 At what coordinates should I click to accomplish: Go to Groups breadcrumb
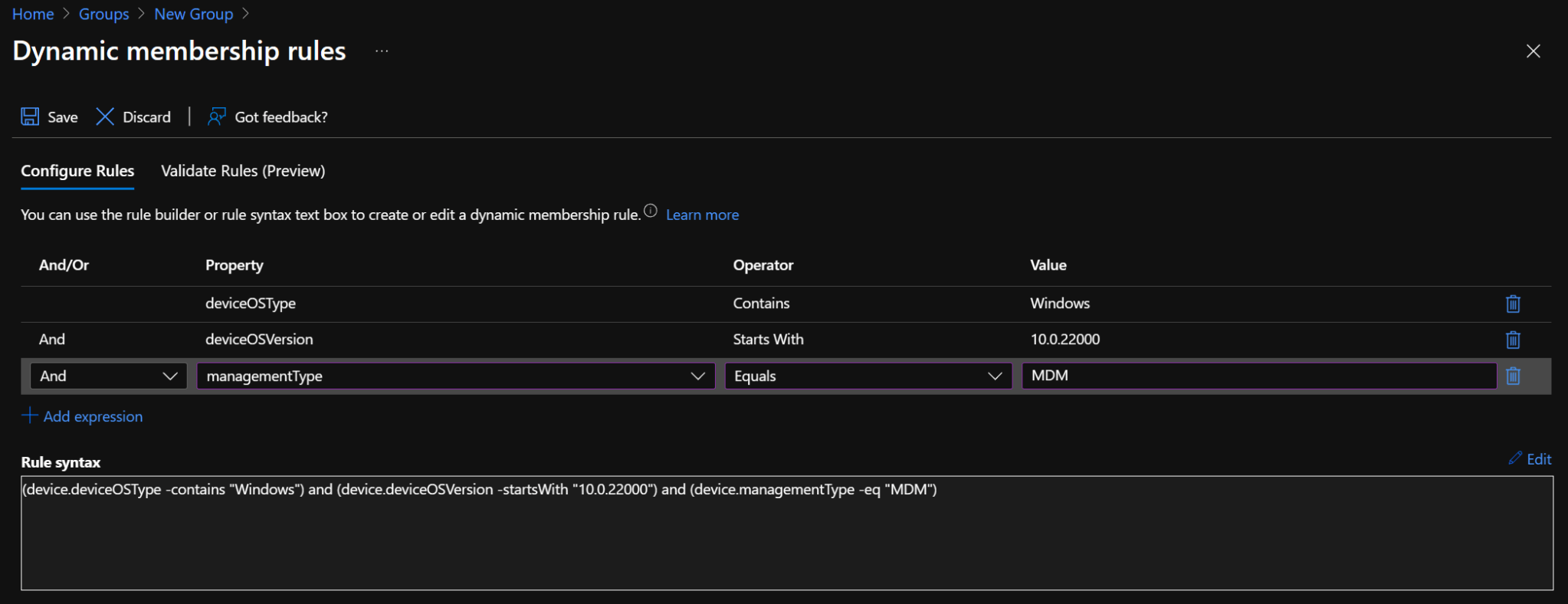[x=104, y=14]
